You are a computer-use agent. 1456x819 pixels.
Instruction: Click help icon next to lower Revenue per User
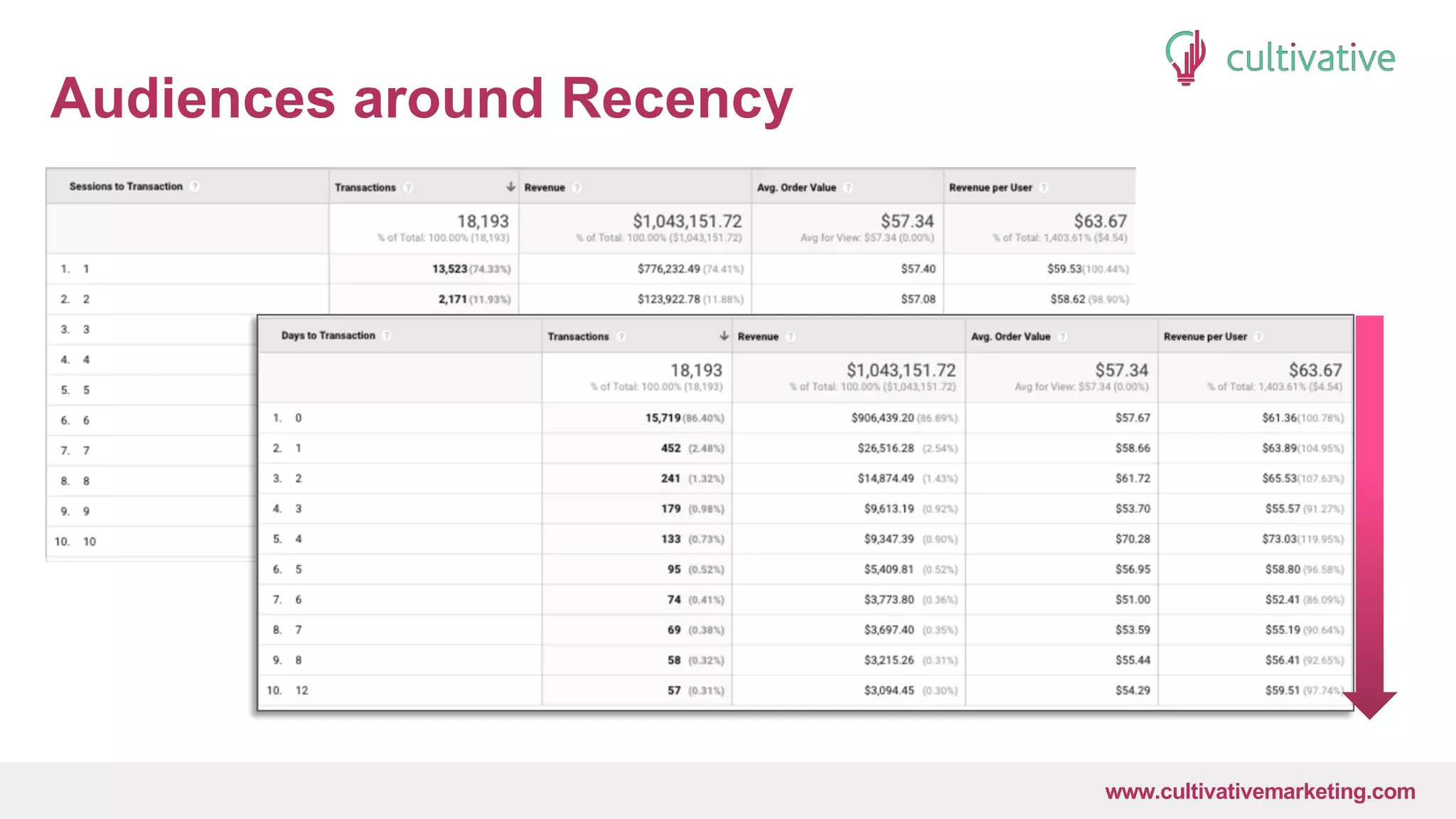[x=1258, y=337]
